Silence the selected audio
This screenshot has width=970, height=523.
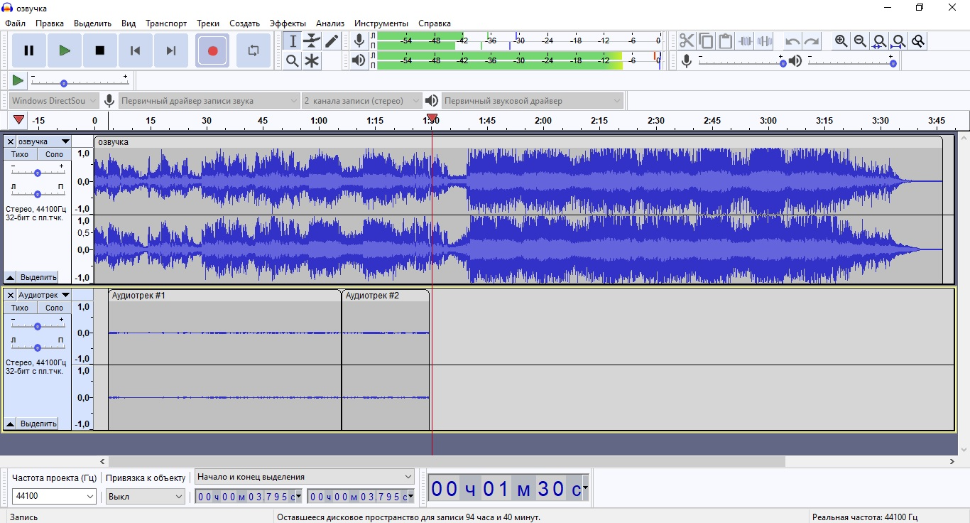point(765,41)
